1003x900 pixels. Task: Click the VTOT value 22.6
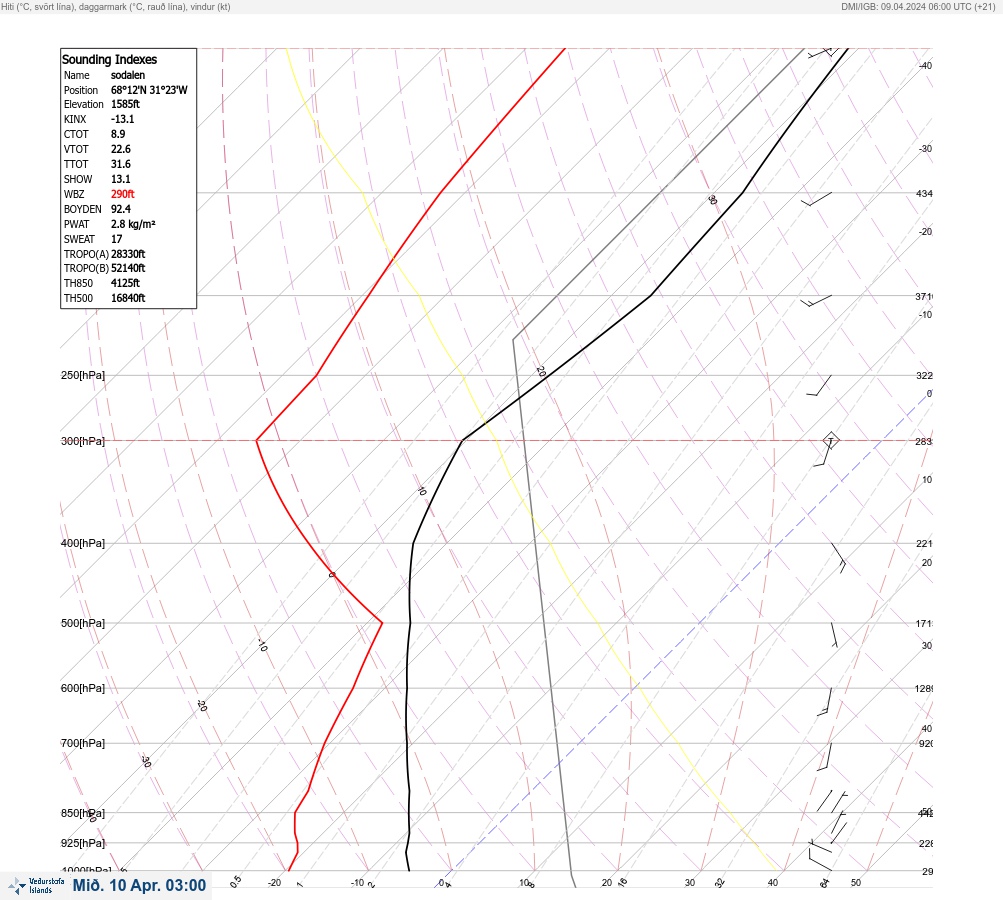click(120, 149)
